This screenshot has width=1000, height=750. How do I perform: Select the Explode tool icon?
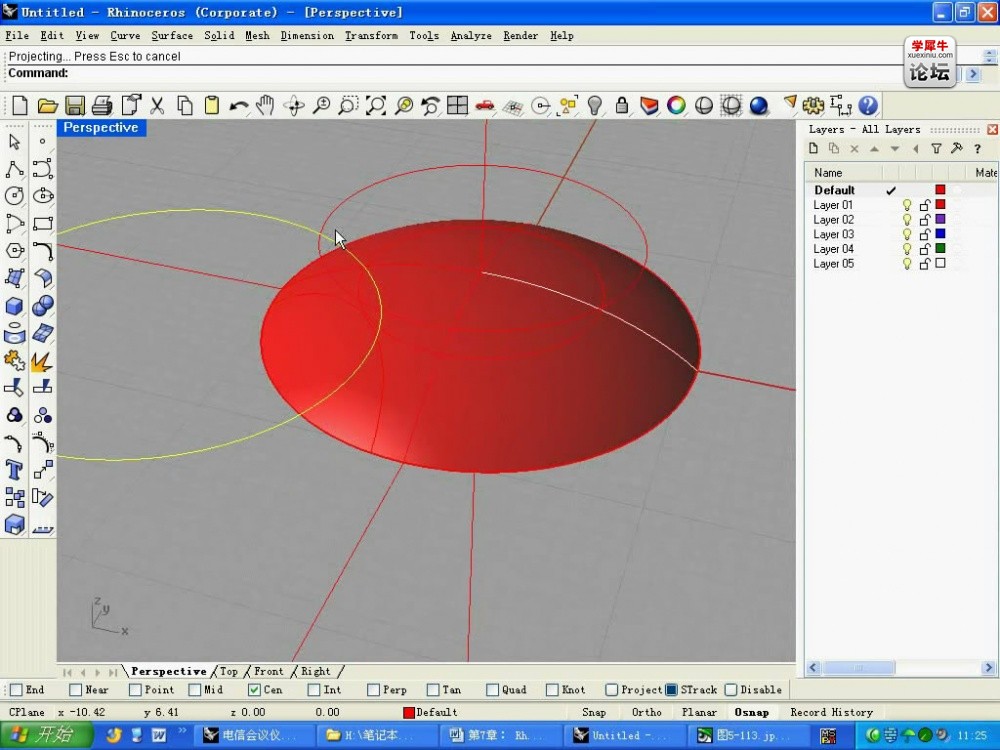click(x=42, y=361)
